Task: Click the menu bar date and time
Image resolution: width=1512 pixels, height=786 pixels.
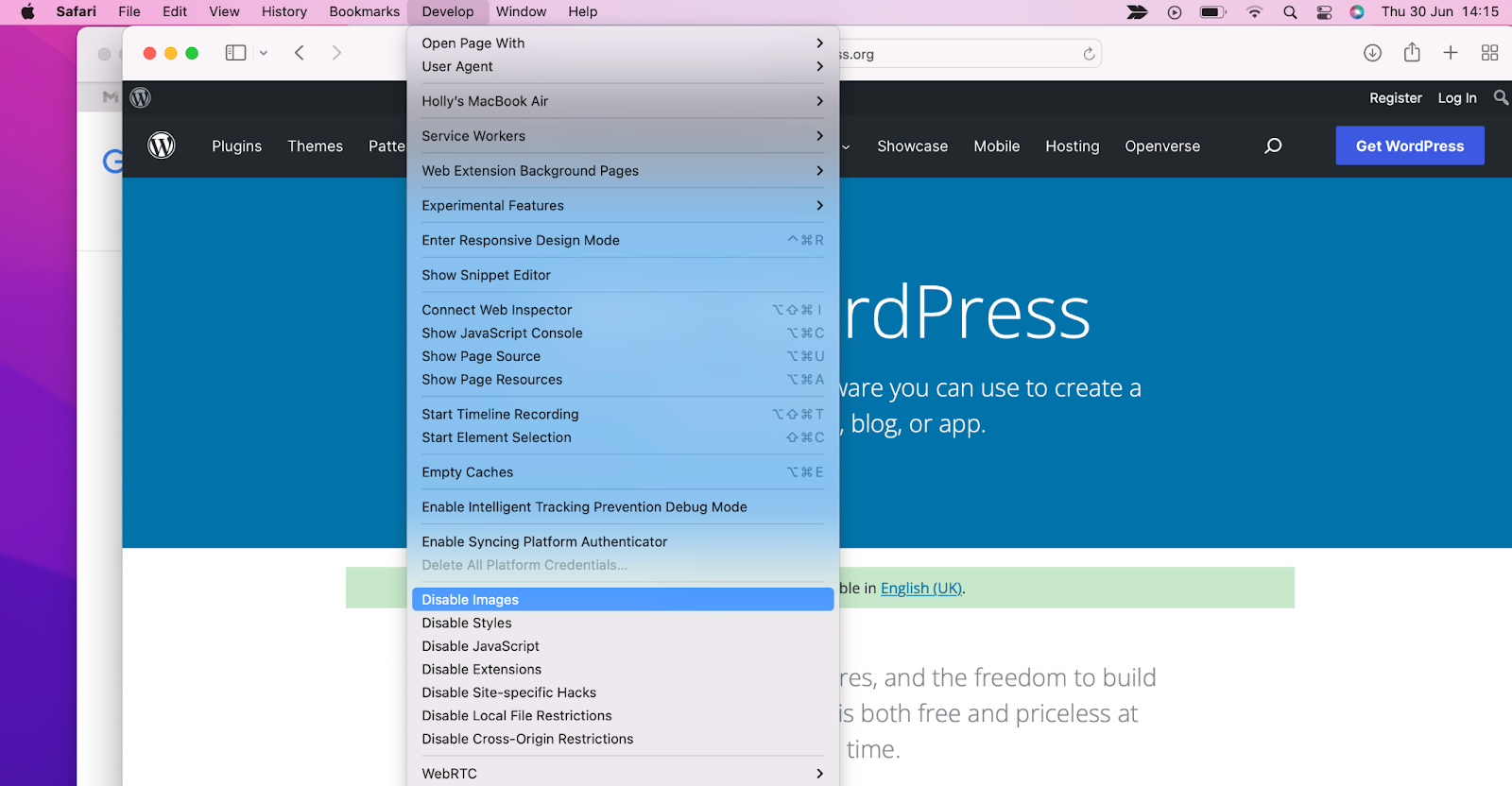Action: tap(1440, 12)
